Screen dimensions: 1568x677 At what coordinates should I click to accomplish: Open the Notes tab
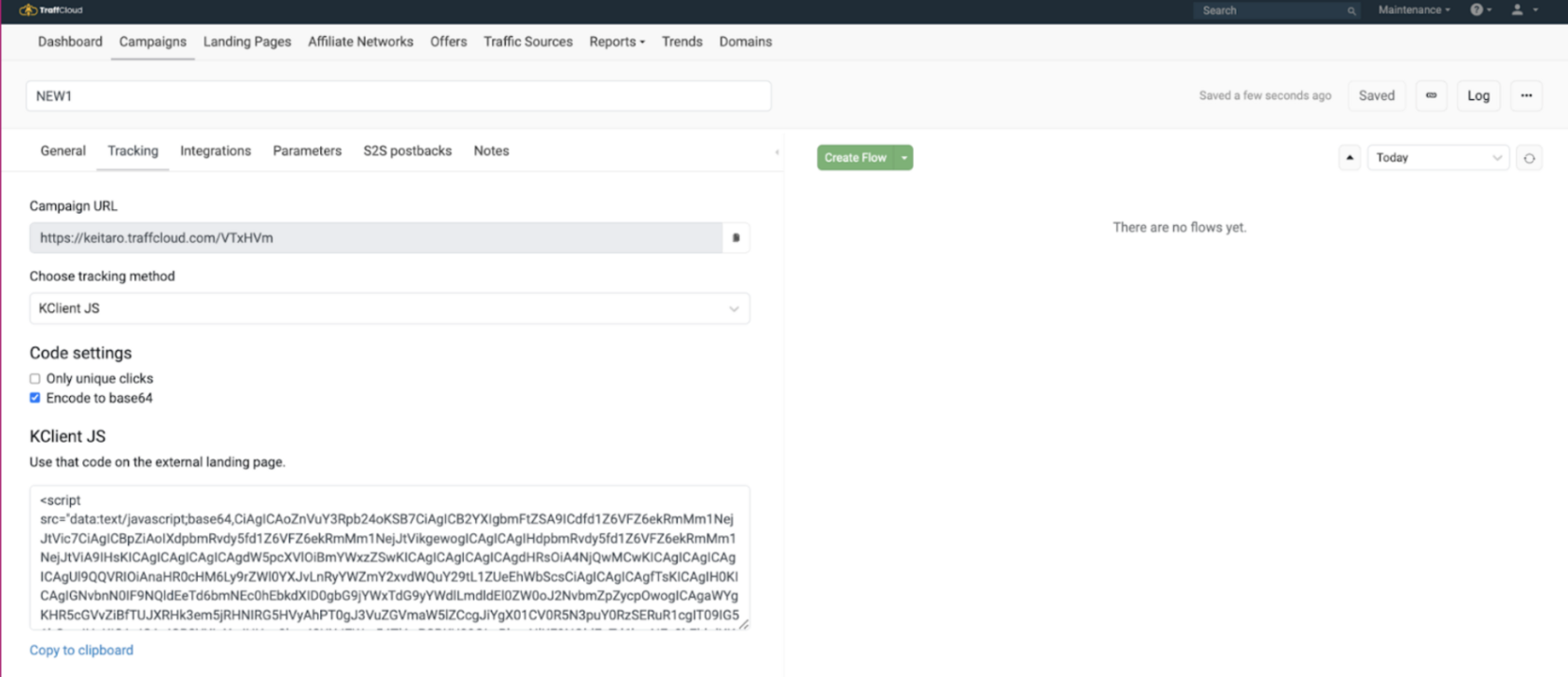pos(491,151)
